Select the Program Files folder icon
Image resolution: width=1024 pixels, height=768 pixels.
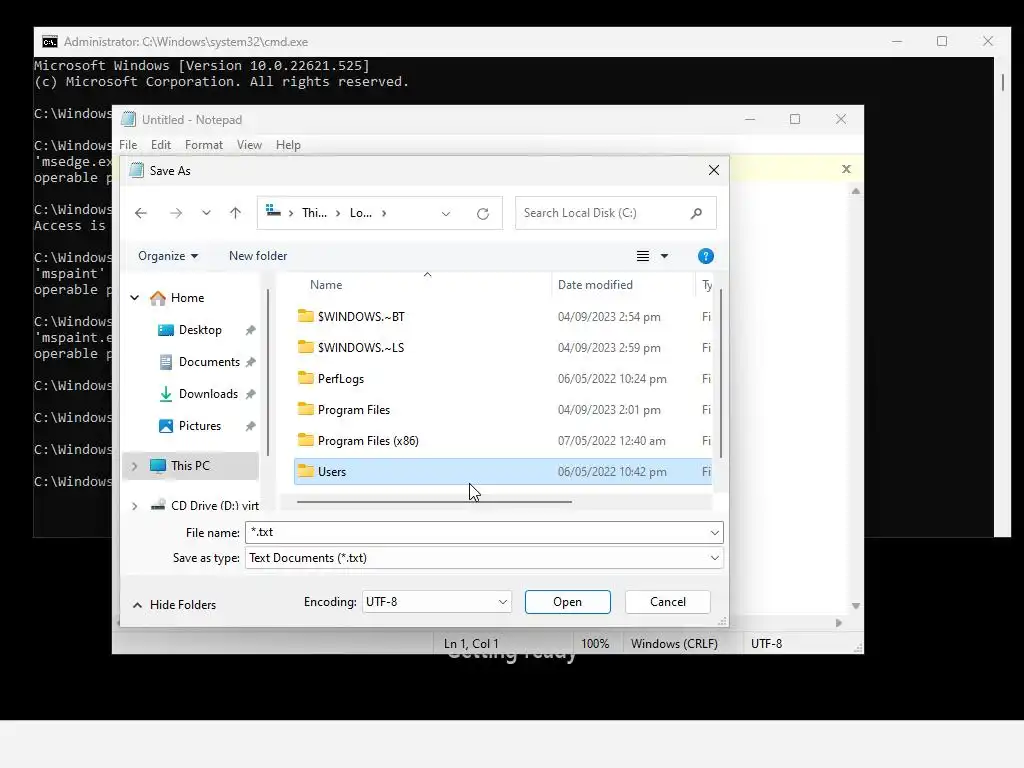click(x=305, y=409)
